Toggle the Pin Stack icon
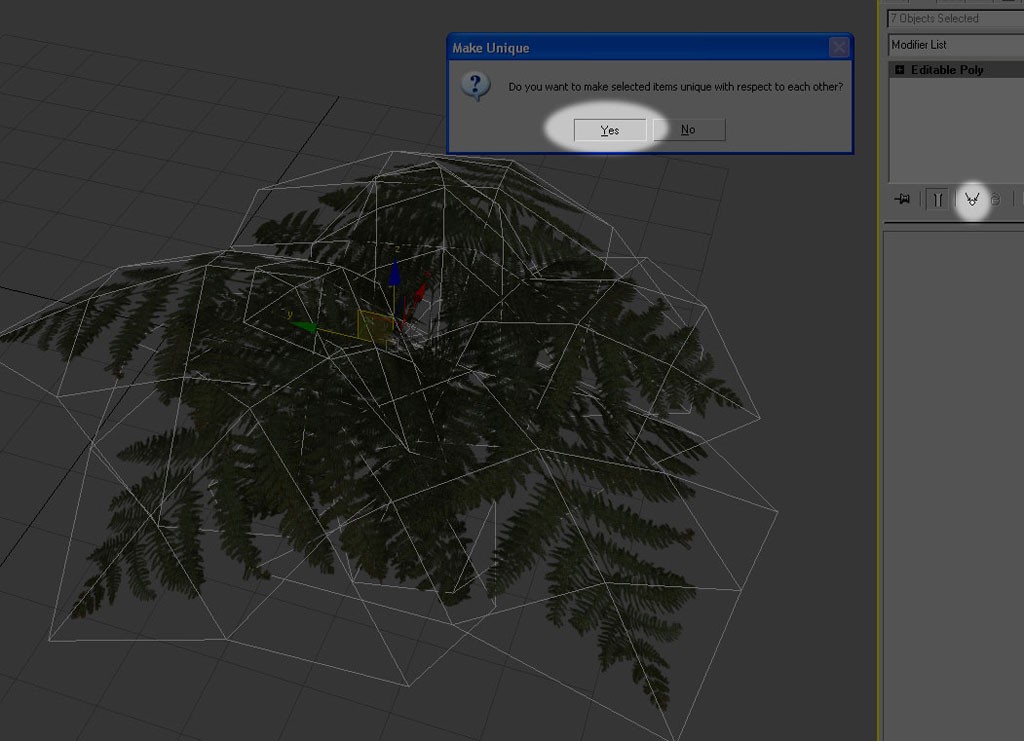The height and width of the screenshot is (741, 1024). click(x=903, y=199)
